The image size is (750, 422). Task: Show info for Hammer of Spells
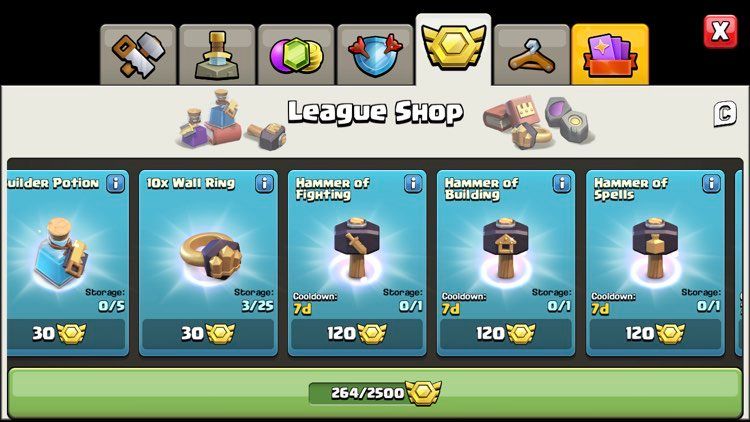click(x=711, y=183)
